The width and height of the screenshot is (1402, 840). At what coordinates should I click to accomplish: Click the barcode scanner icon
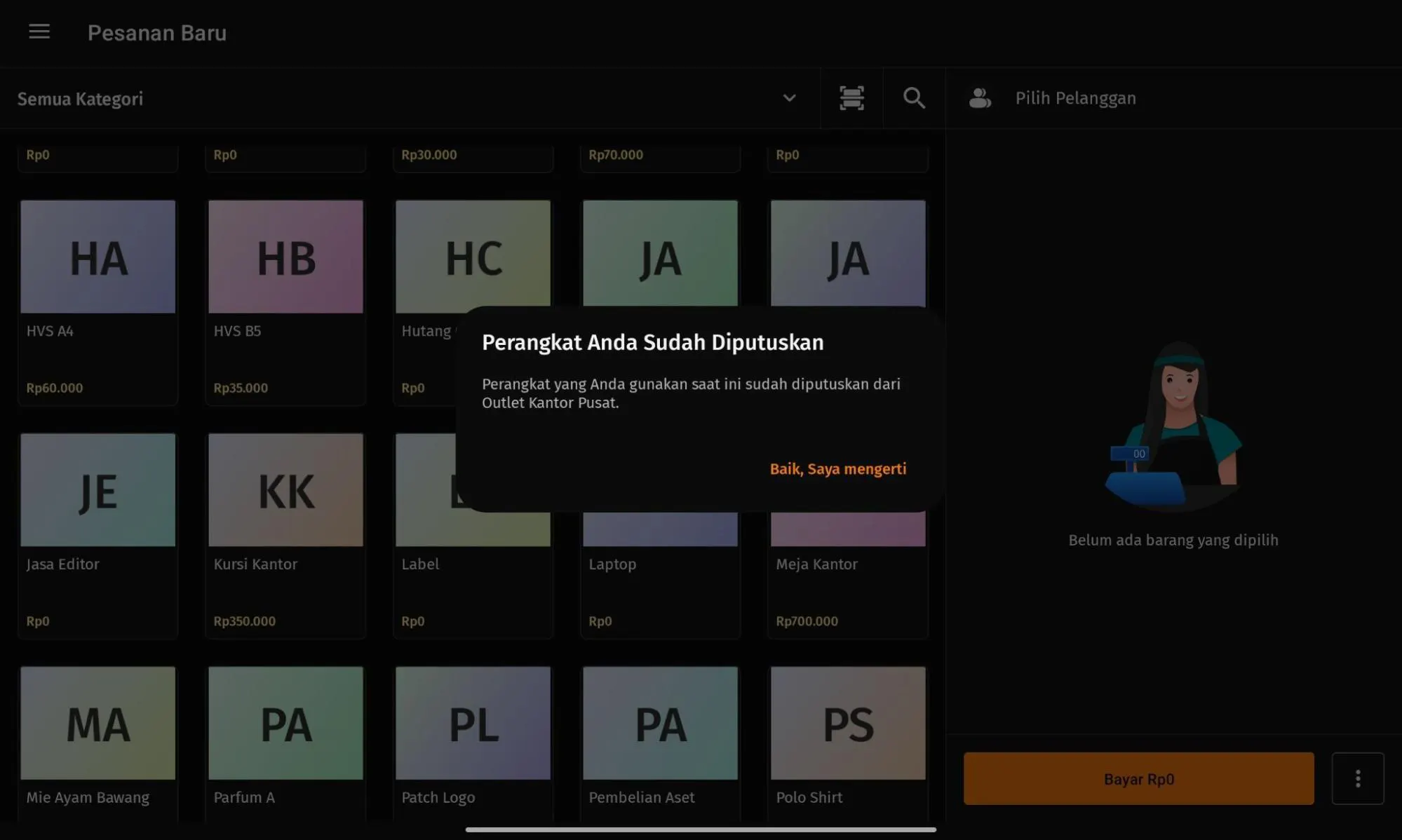point(851,98)
